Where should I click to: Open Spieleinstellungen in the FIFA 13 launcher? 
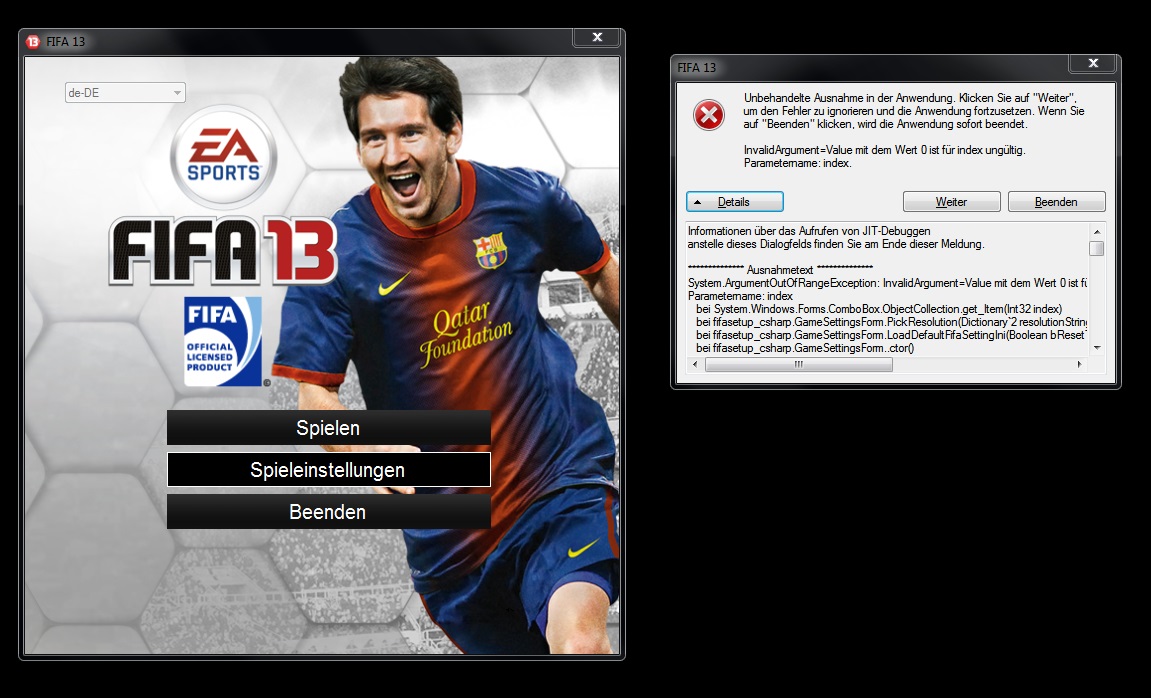click(x=328, y=470)
